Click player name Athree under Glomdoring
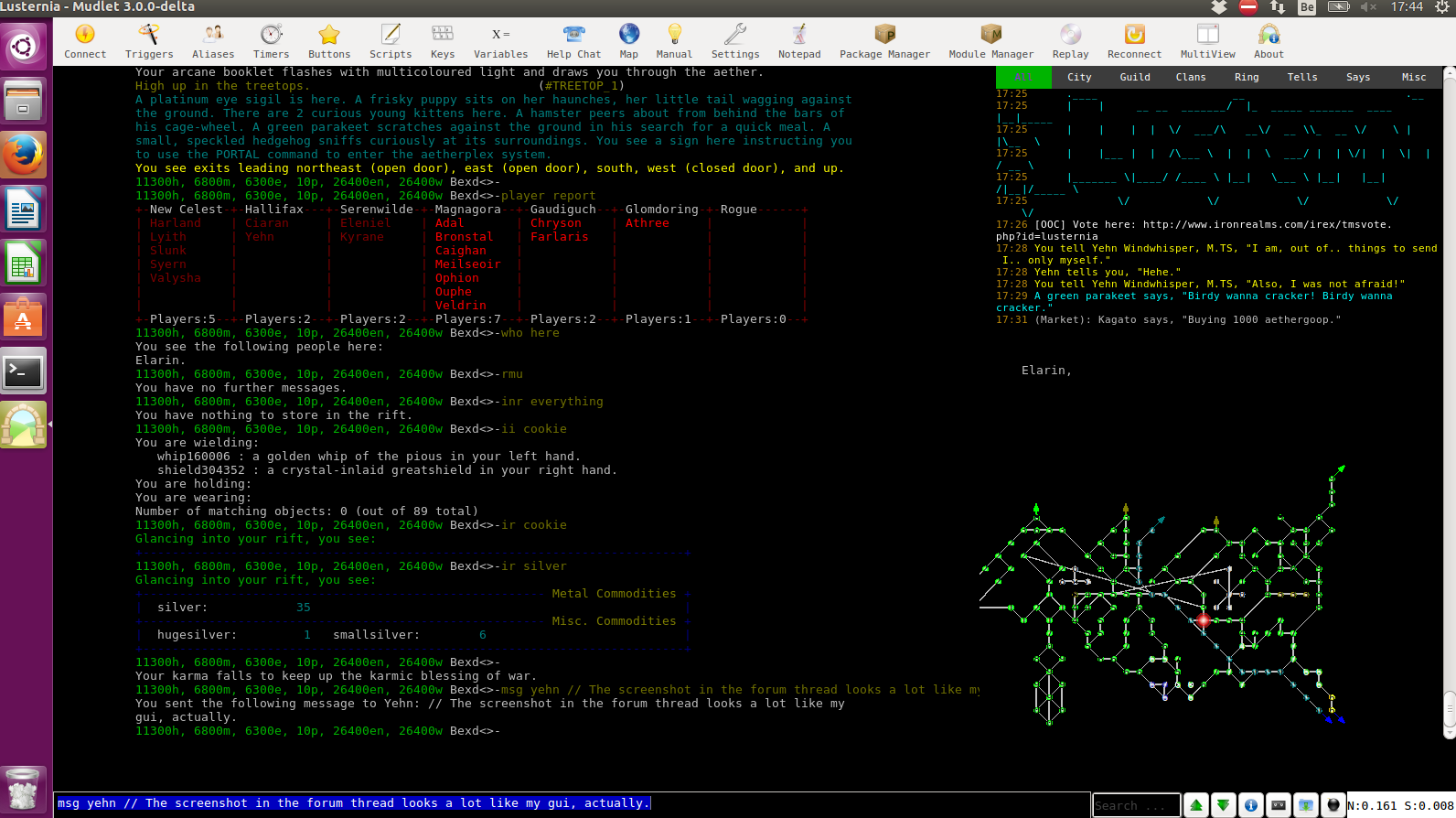The image size is (1456, 818). [648, 223]
